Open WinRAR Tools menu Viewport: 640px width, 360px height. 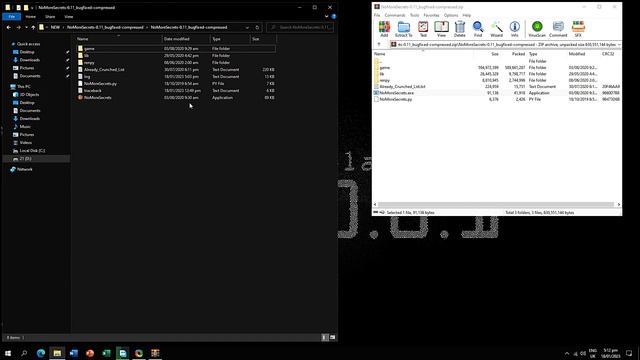(x=414, y=15)
